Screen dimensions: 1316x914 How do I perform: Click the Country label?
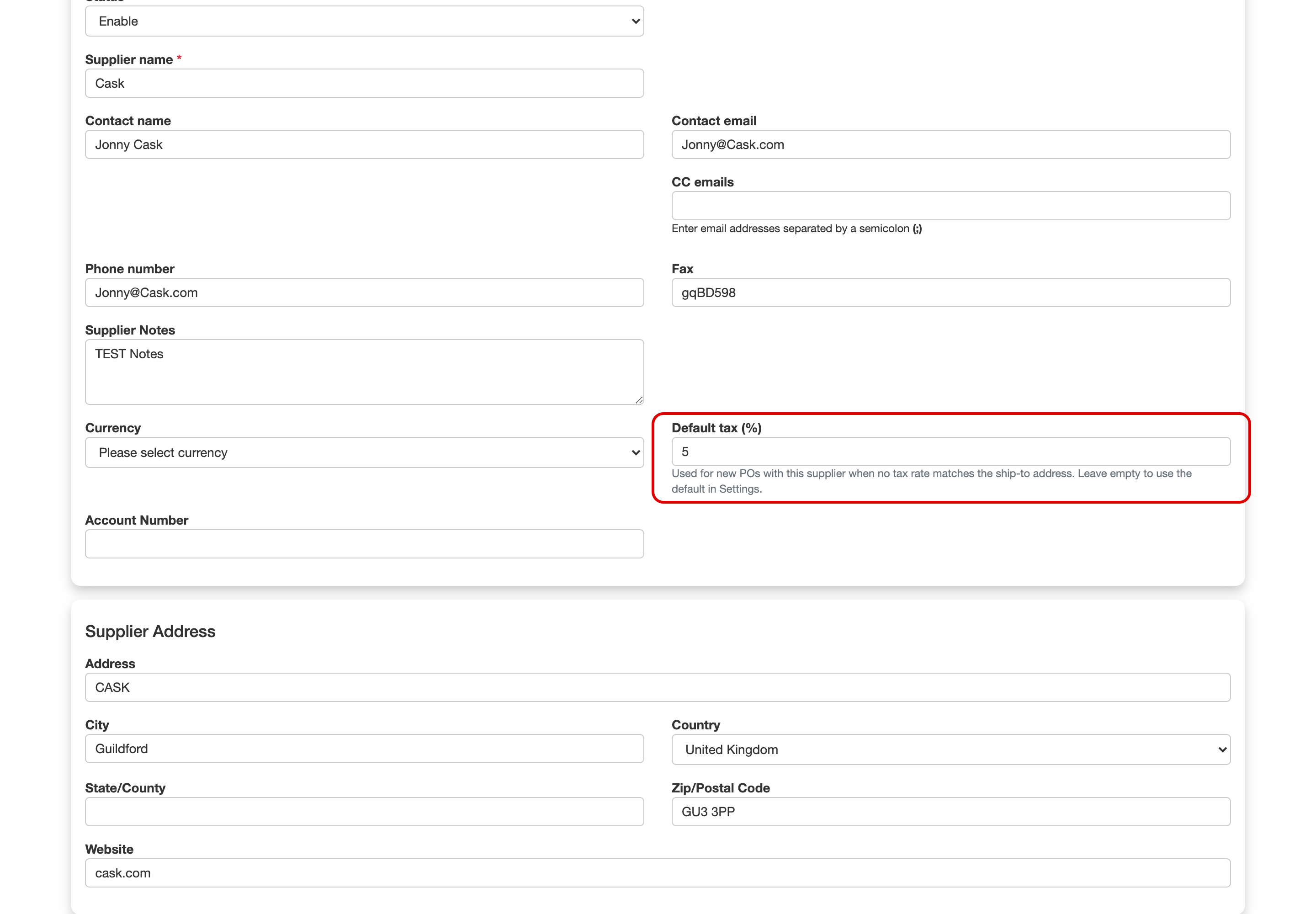coord(696,725)
